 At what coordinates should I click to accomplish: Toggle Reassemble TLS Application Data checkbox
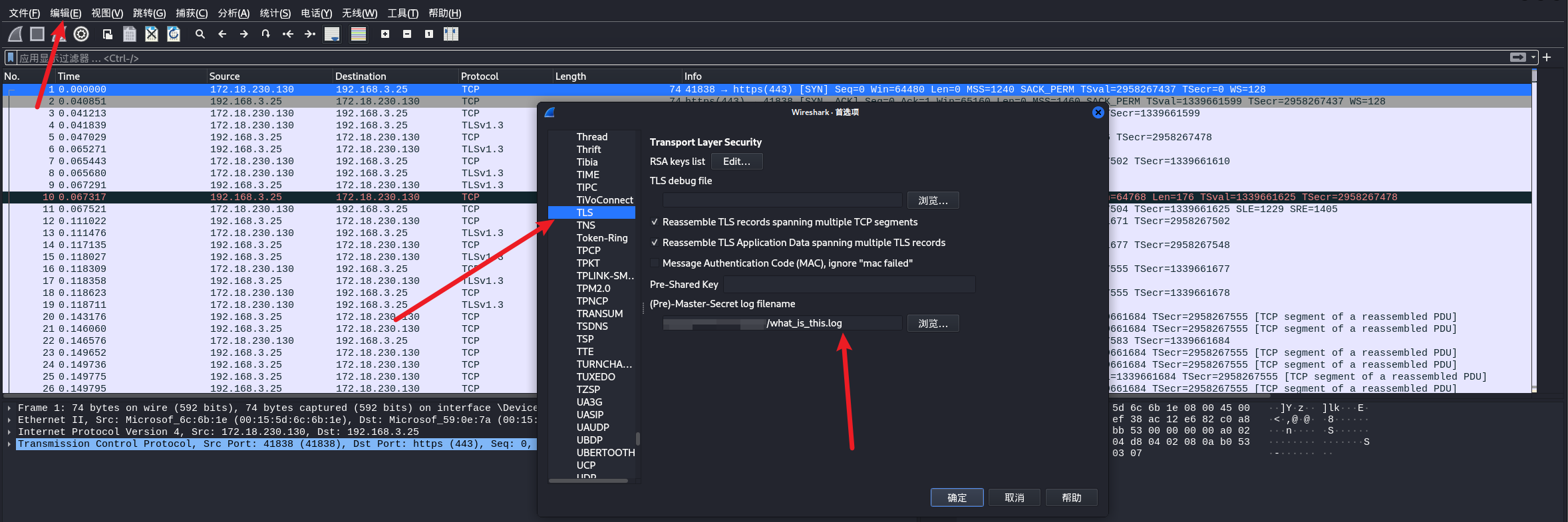click(655, 243)
